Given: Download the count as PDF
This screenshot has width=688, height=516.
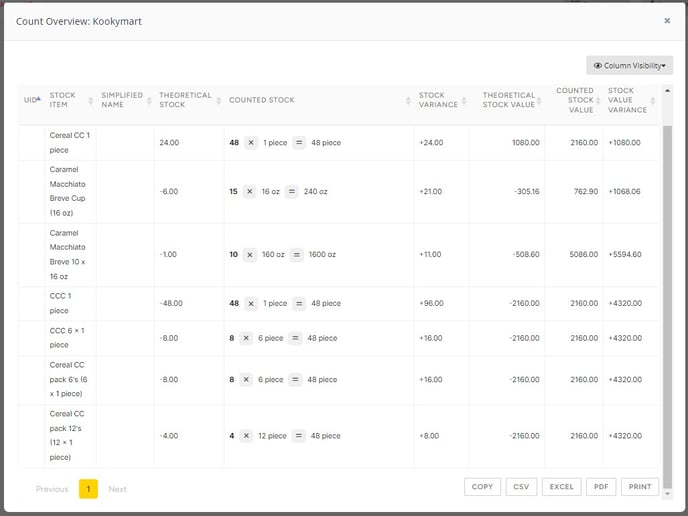Looking at the screenshot, I should [601, 487].
